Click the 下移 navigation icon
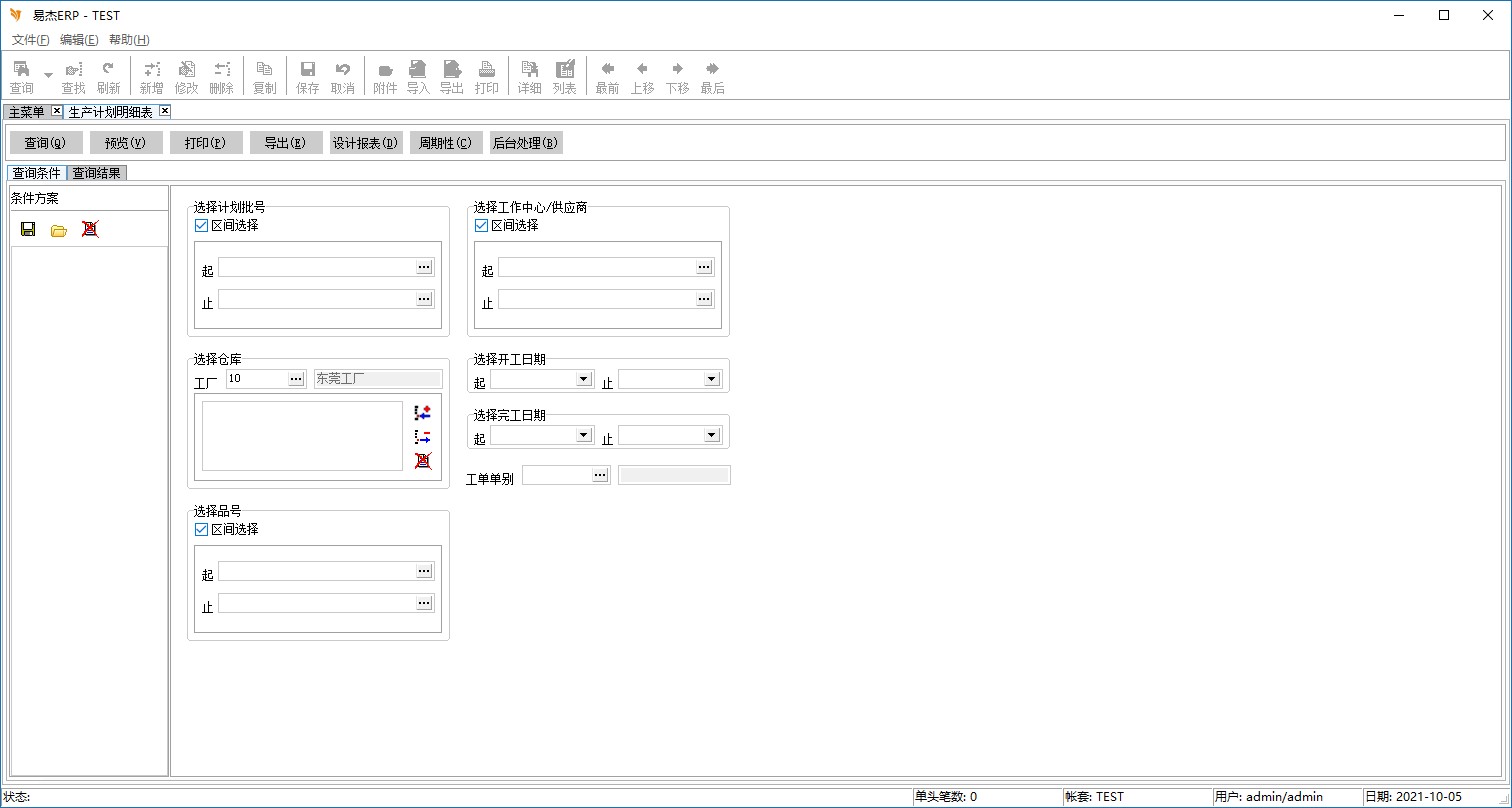The height and width of the screenshot is (808, 1512). 677,76
